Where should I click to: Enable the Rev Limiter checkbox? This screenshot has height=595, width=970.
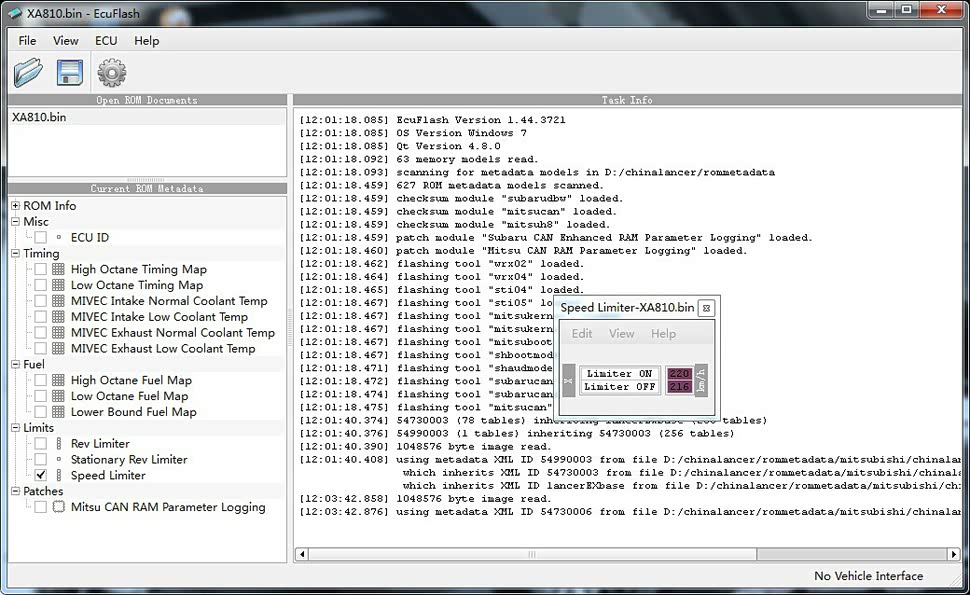tap(40, 444)
